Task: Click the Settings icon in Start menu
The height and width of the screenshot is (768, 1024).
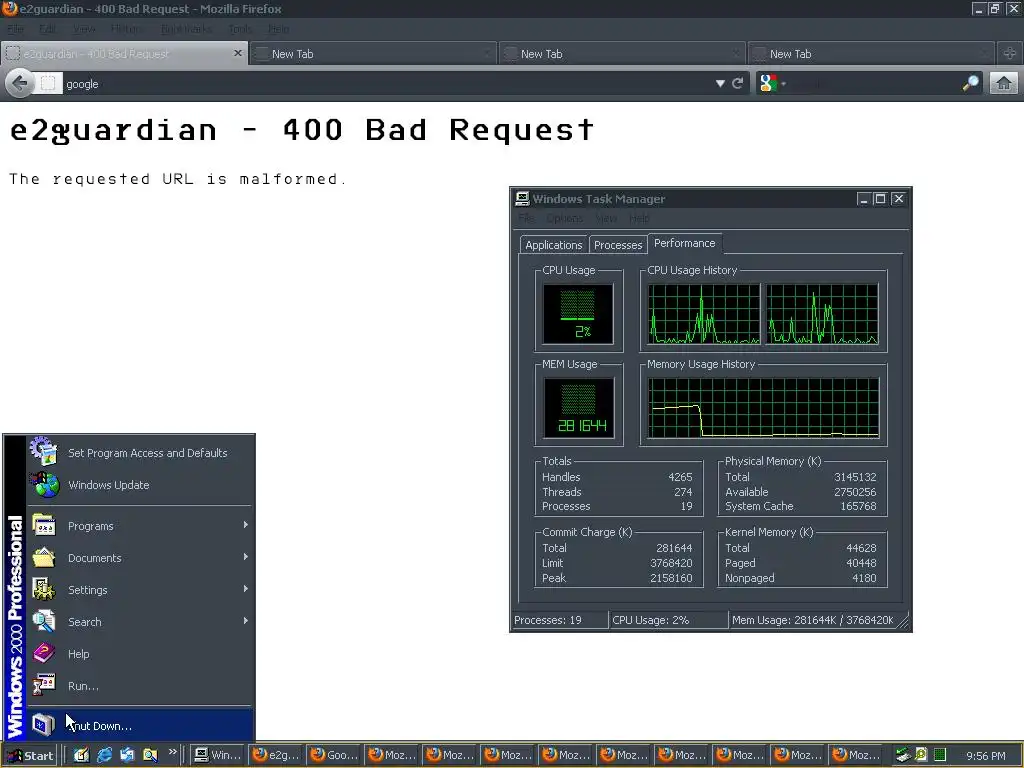Action: [44, 589]
